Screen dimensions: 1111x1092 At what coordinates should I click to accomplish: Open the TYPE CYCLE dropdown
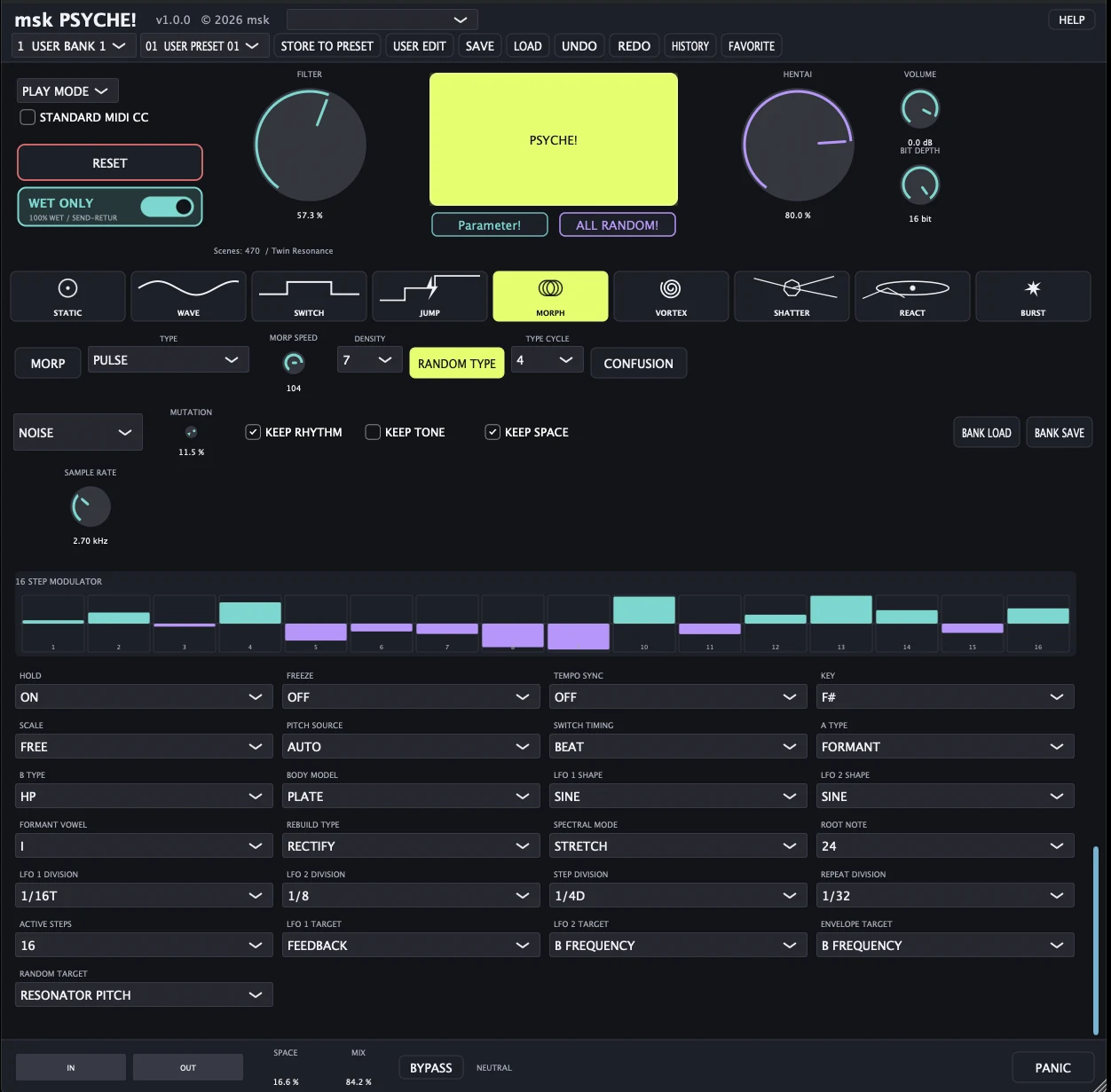pyautogui.click(x=548, y=359)
